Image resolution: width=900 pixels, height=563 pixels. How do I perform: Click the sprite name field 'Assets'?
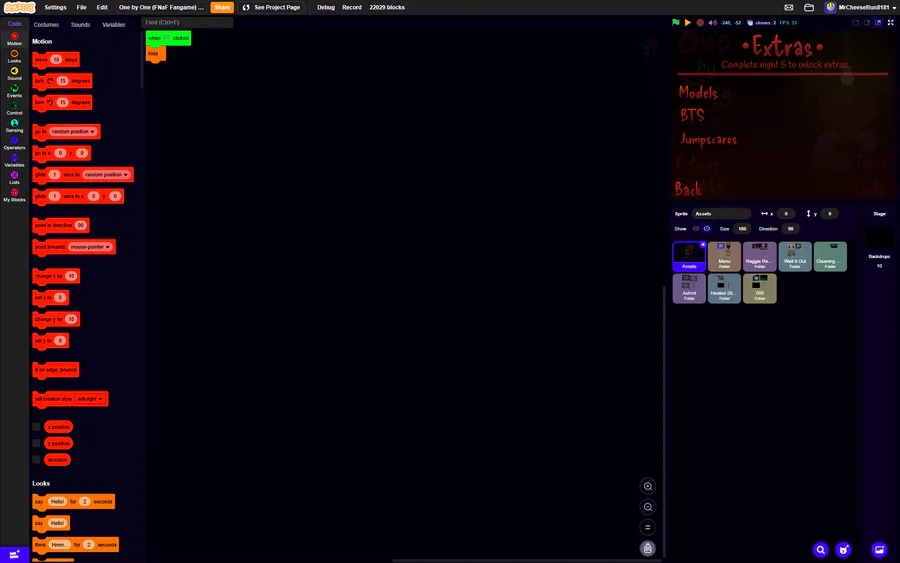click(x=721, y=213)
